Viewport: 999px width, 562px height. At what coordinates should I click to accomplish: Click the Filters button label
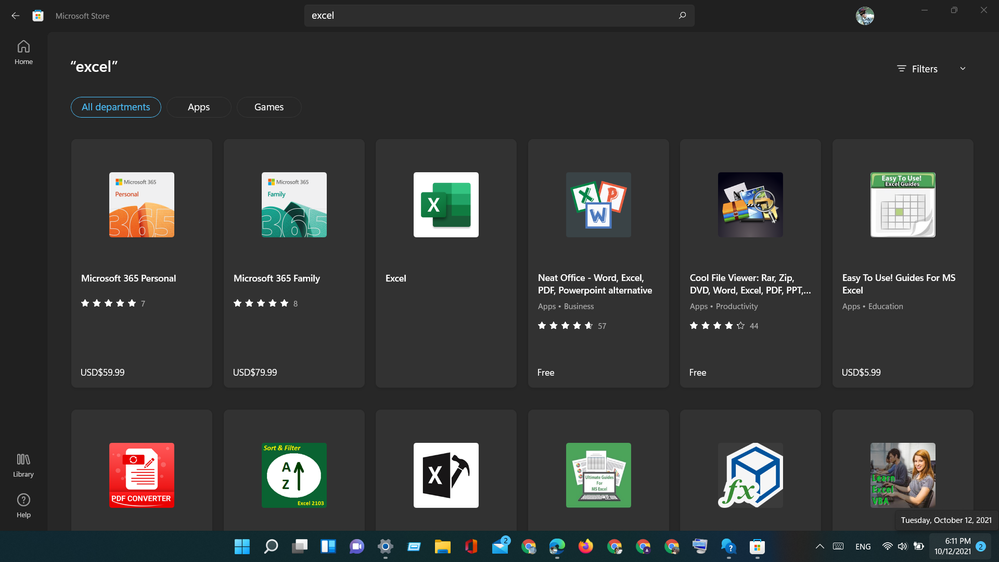click(917, 69)
